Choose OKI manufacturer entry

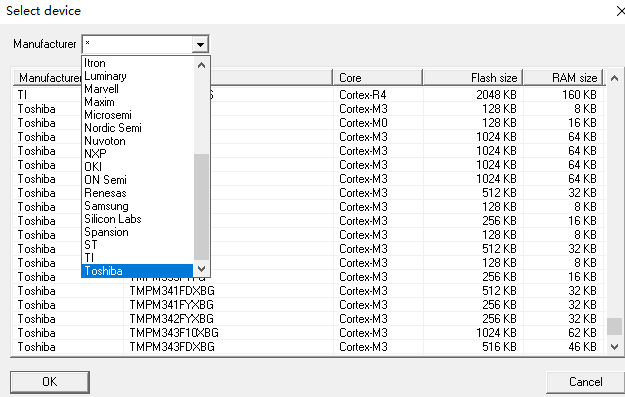[x=137, y=167]
